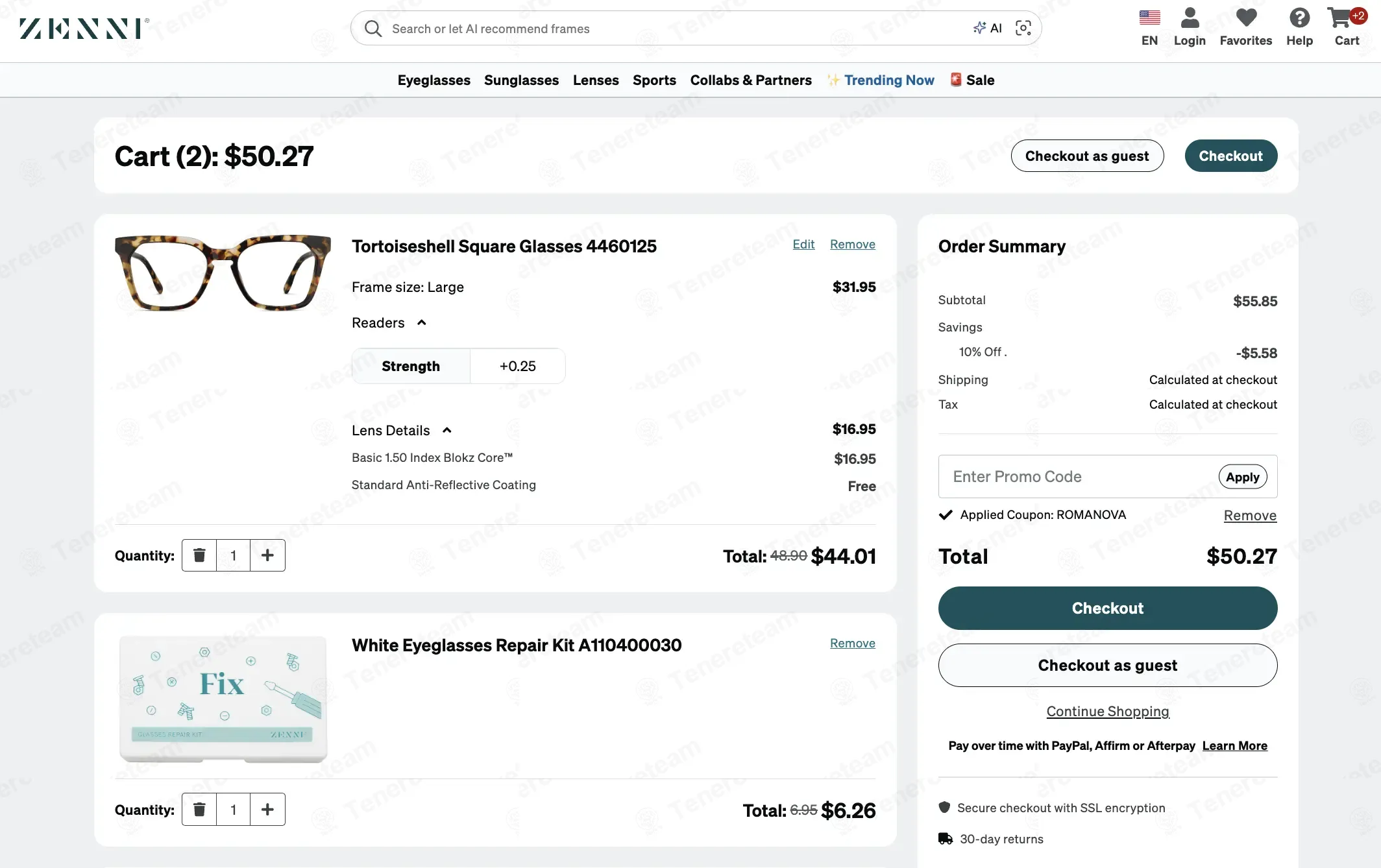Click the Zenni logo

point(84,29)
